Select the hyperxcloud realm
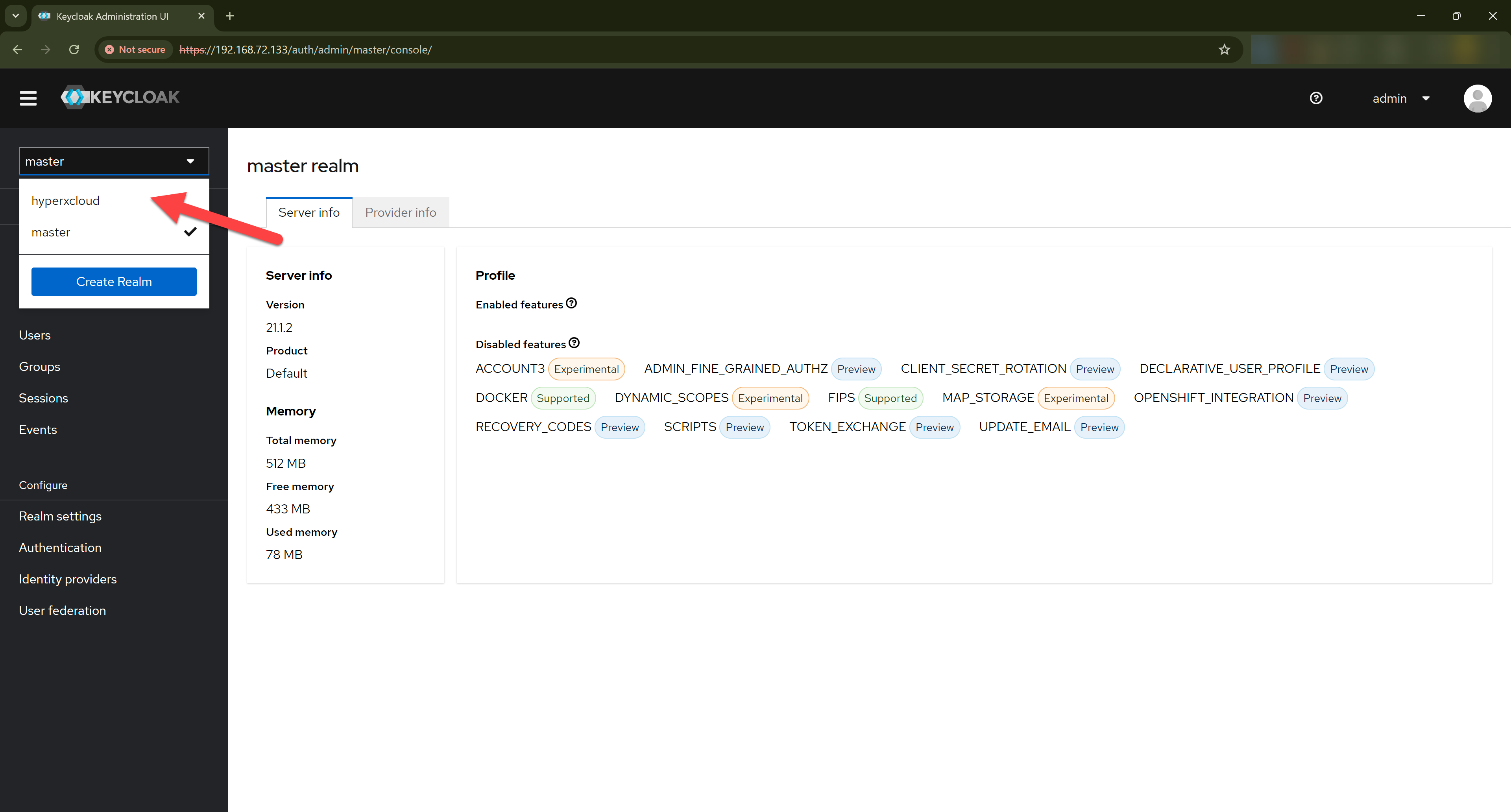Image resolution: width=1511 pixels, height=812 pixels. tap(114, 201)
